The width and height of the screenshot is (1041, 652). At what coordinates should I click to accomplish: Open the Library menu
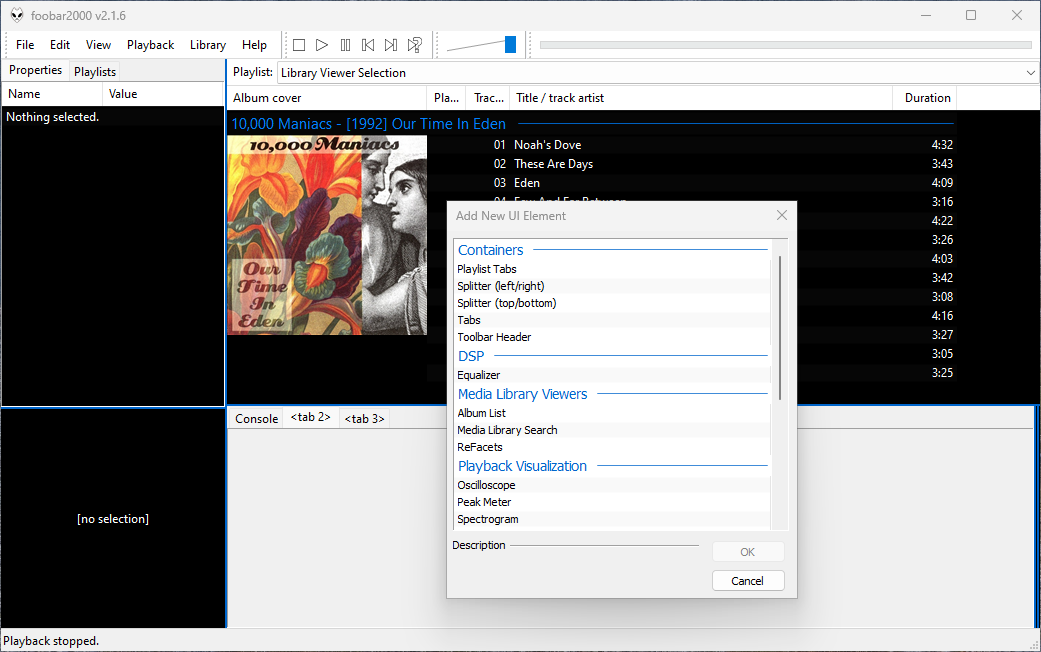(x=208, y=45)
